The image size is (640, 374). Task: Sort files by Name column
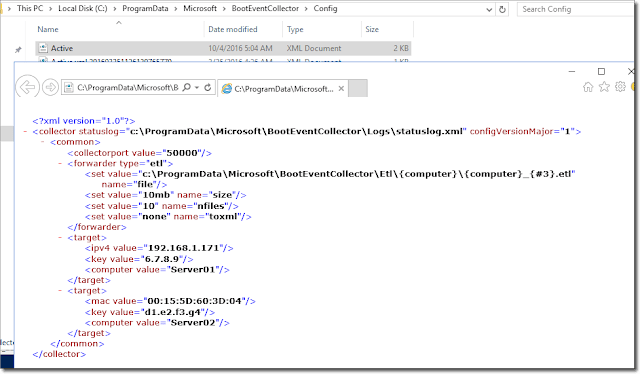coord(48,29)
